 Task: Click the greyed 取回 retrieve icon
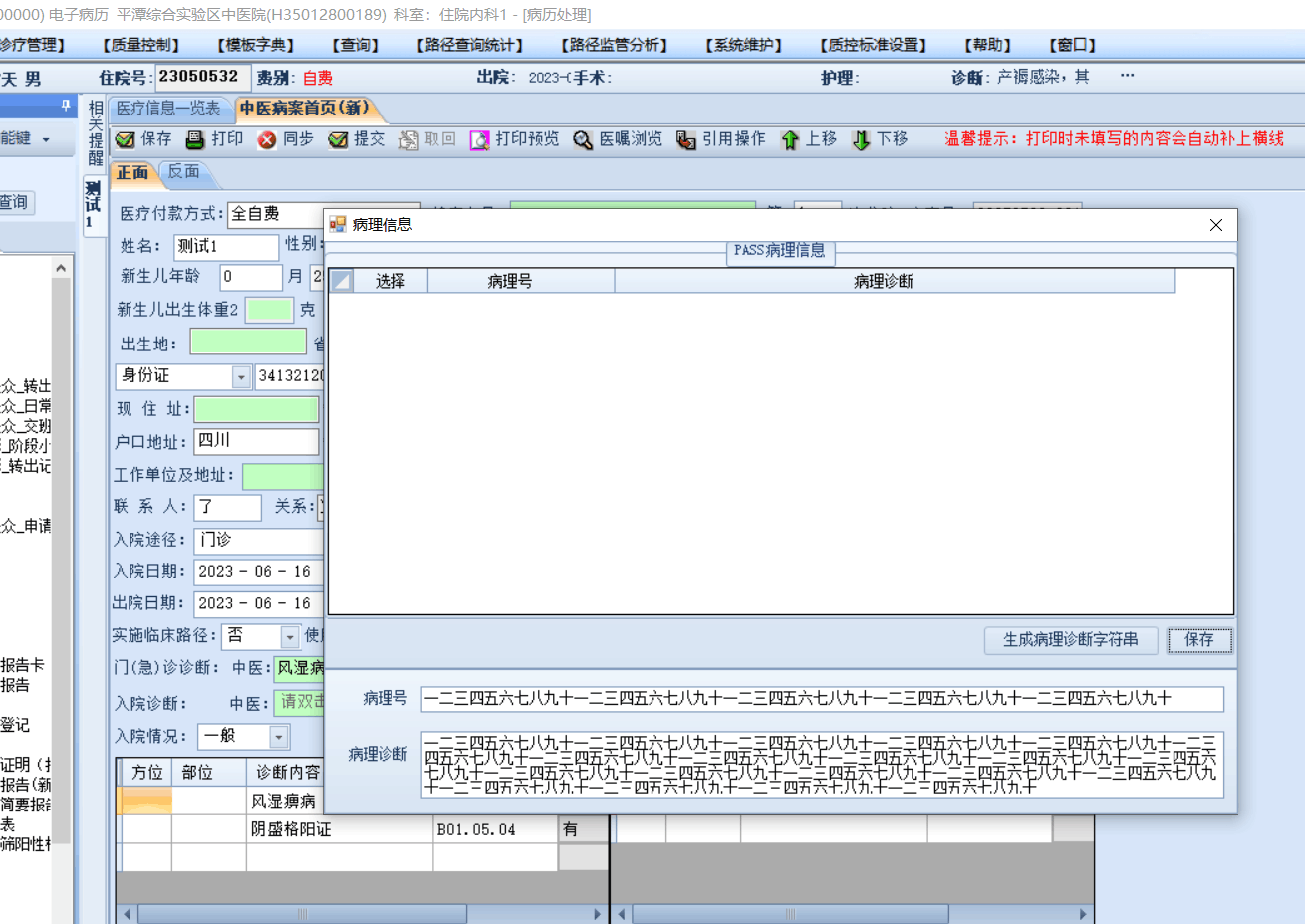408,140
